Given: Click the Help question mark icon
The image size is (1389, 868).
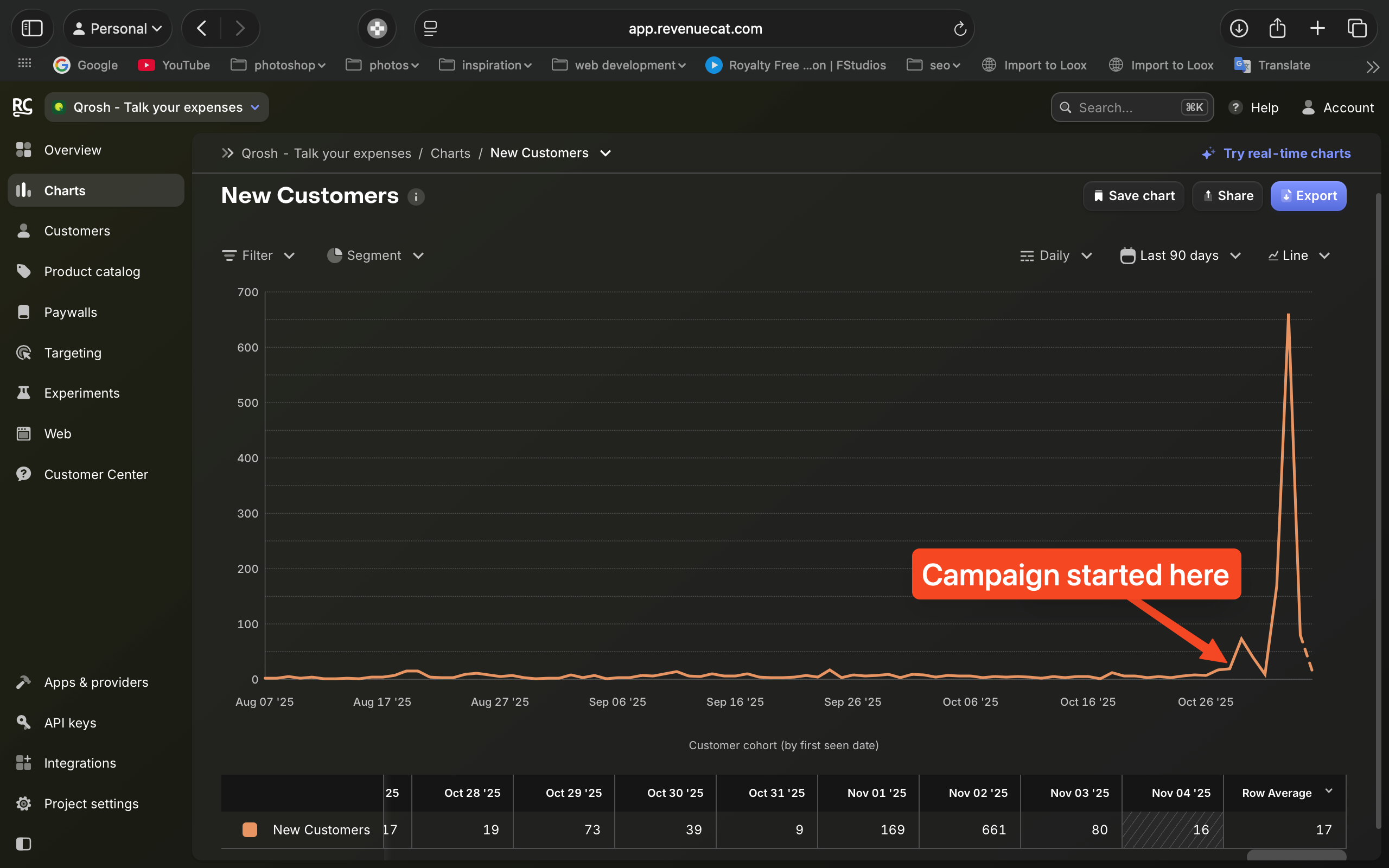Looking at the screenshot, I should pyautogui.click(x=1235, y=107).
